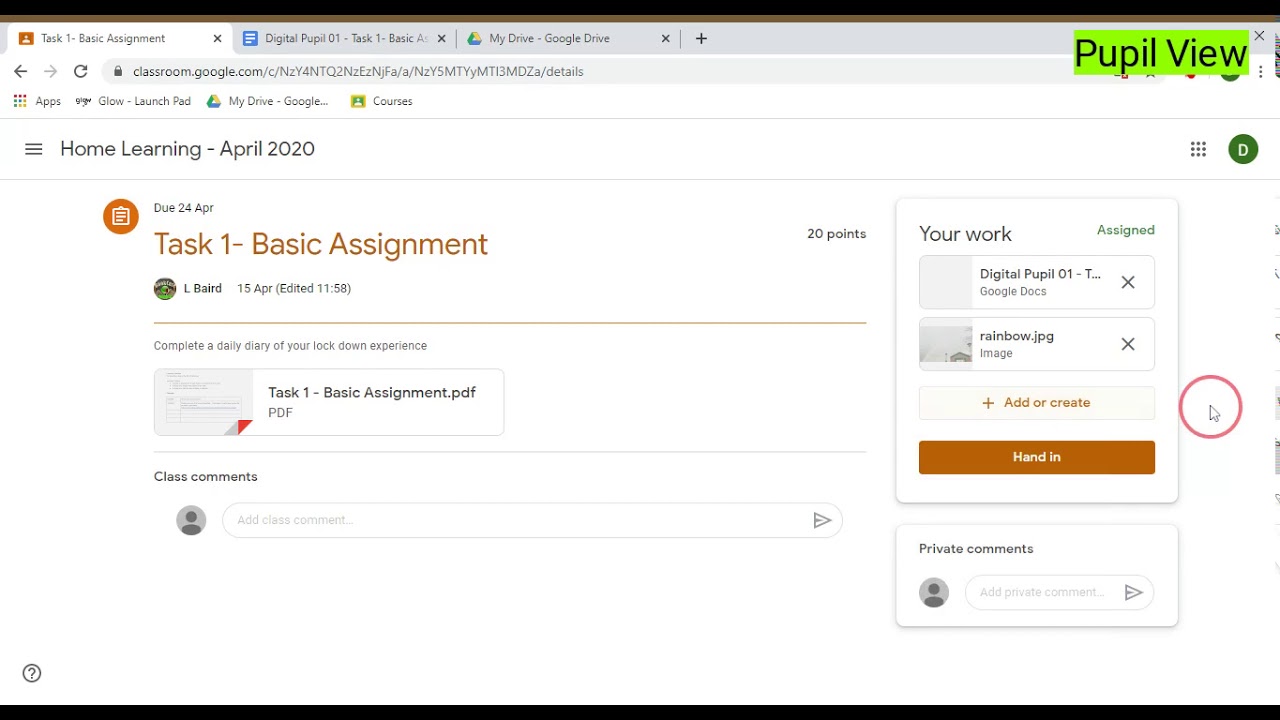Open My Drive - Google bookmark
The image size is (1280, 720).
(267, 101)
